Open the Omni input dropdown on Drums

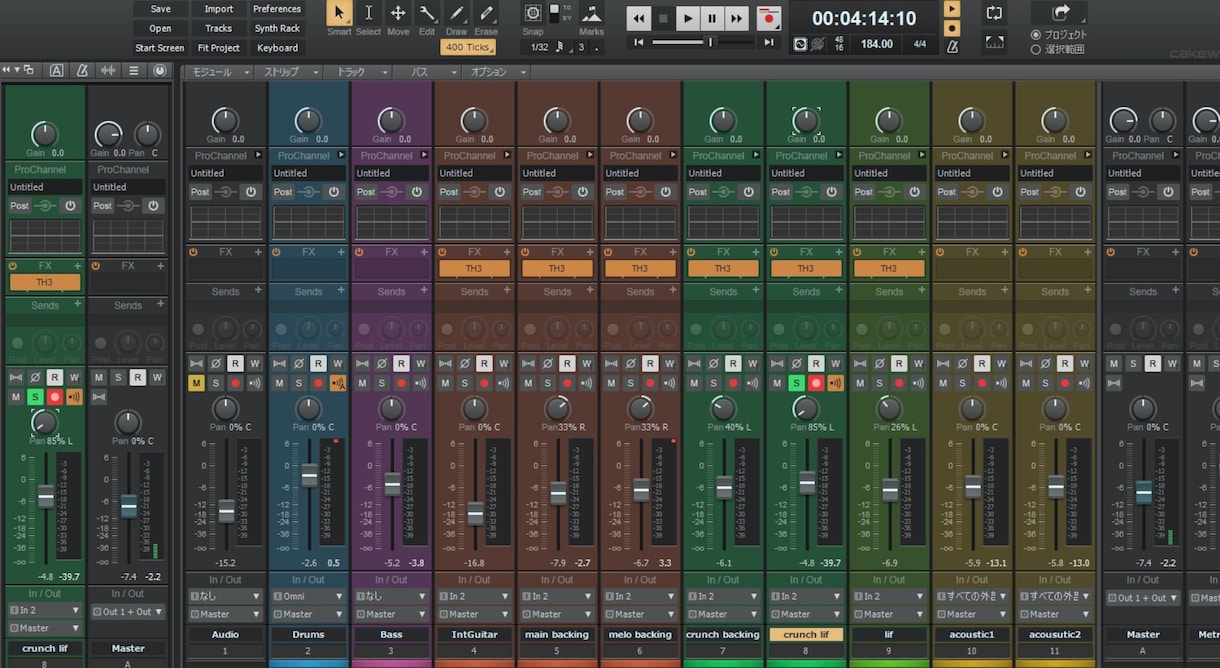click(309, 596)
